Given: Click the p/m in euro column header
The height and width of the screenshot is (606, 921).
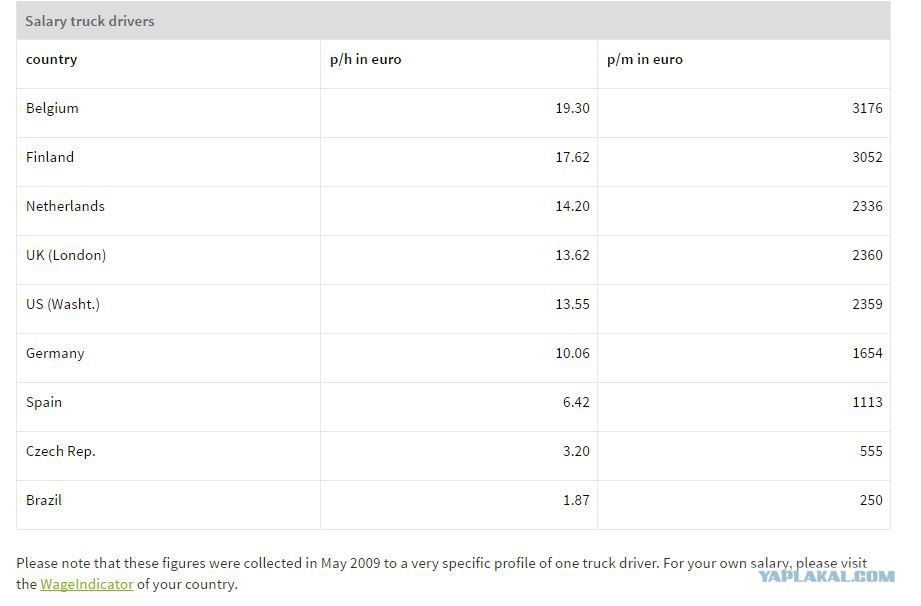Looking at the screenshot, I should (645, 59).
